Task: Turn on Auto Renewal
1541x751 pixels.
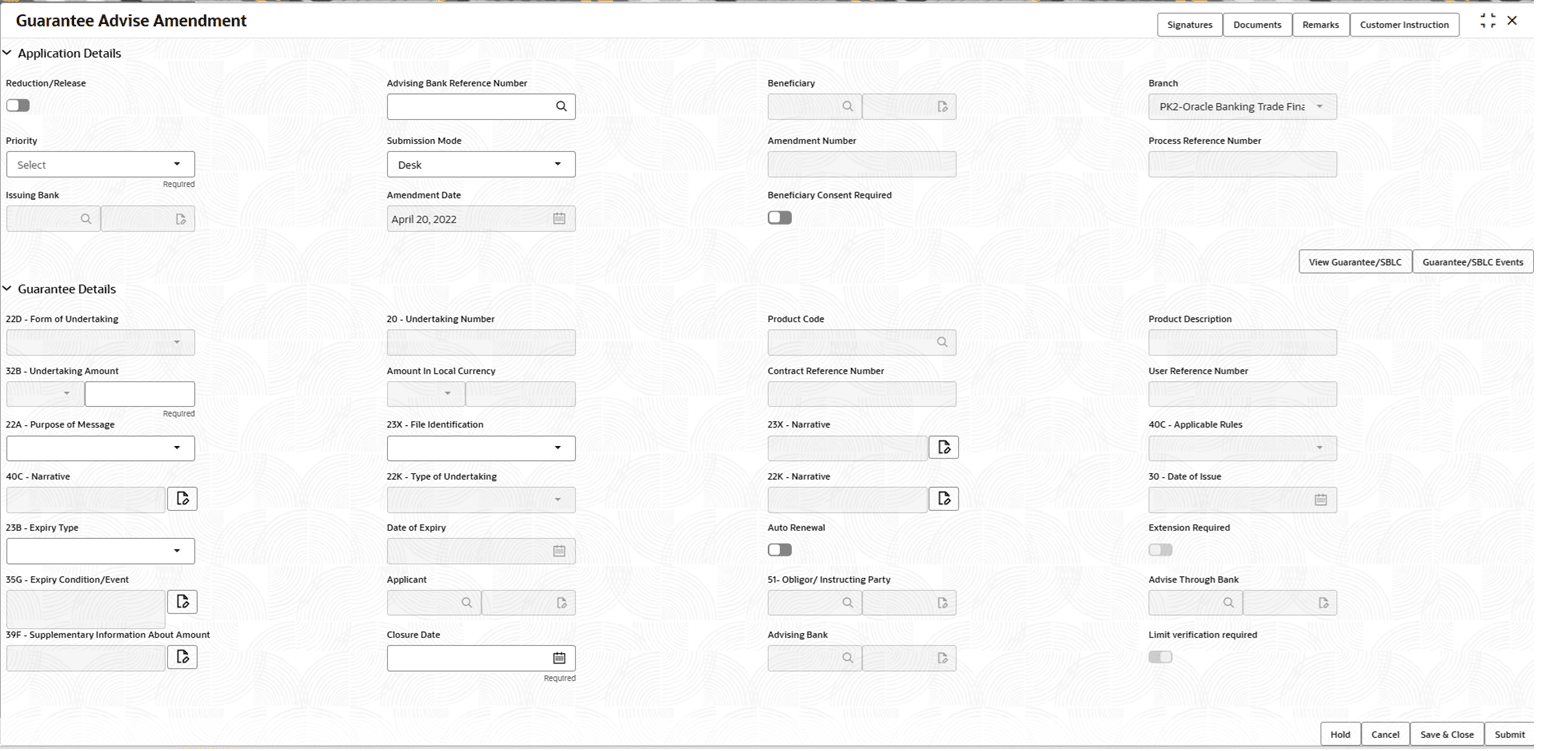Action: (x=779, y=550)
